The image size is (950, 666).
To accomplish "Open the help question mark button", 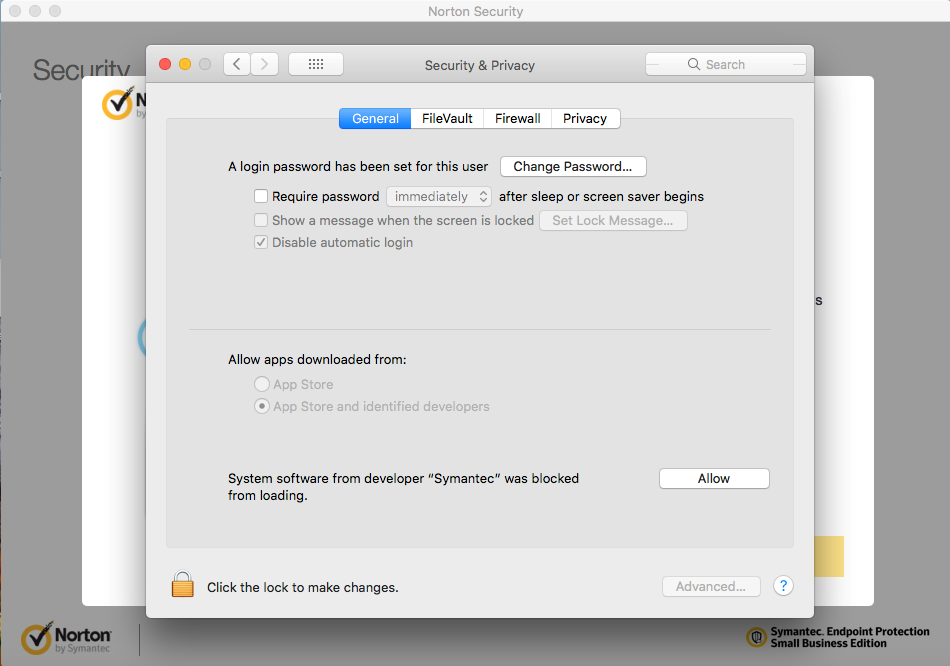I will click(783, 586).
